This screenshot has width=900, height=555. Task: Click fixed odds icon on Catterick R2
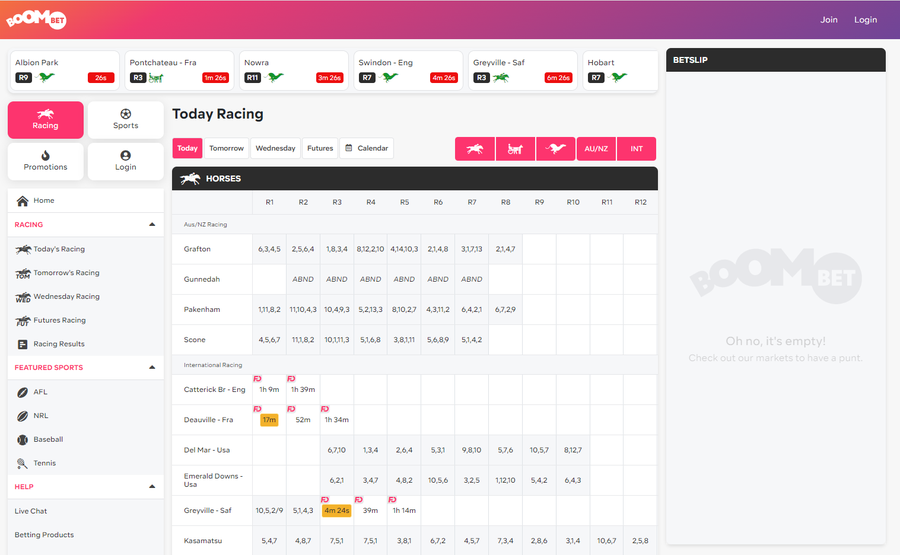pyautogui.click(x=291, y=379)
